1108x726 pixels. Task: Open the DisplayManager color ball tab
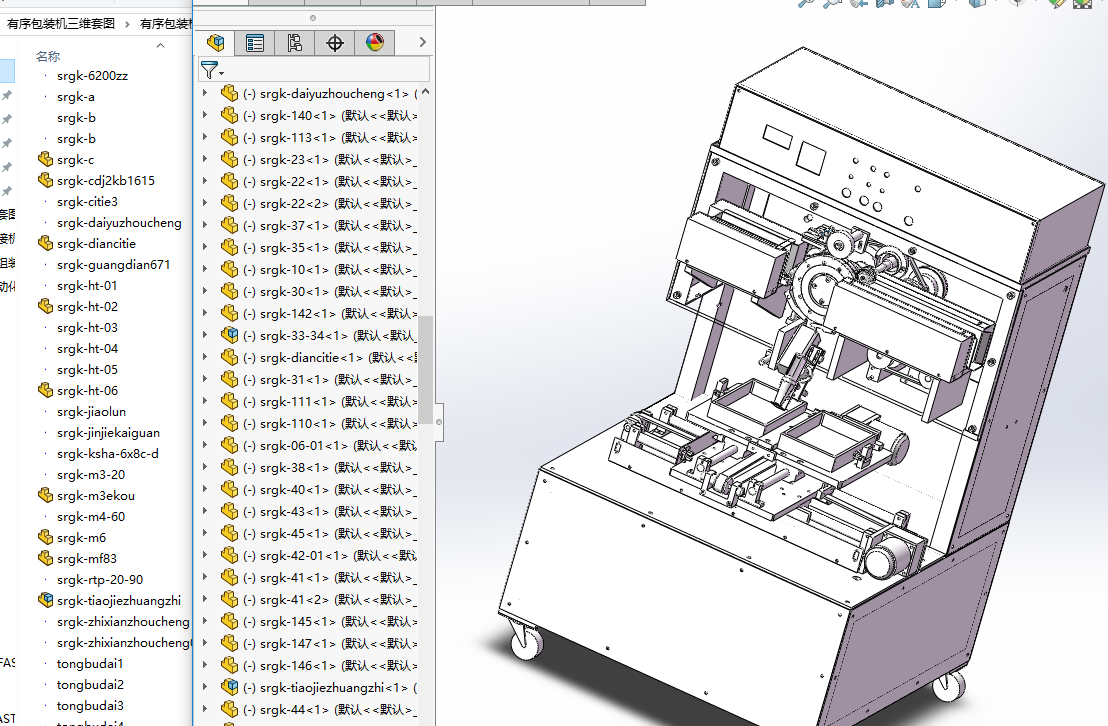pos(374,42)
